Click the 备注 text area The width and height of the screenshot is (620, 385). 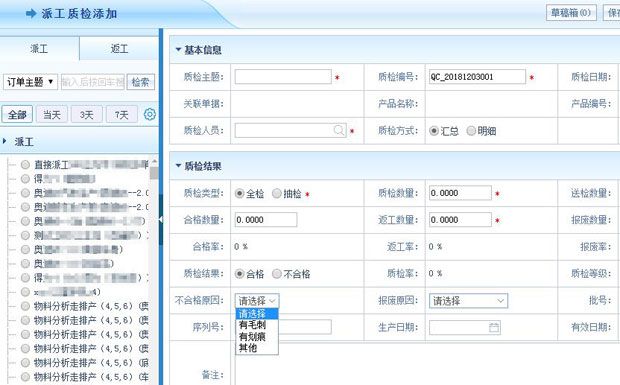pyautogui.click(x=427, y=364)
